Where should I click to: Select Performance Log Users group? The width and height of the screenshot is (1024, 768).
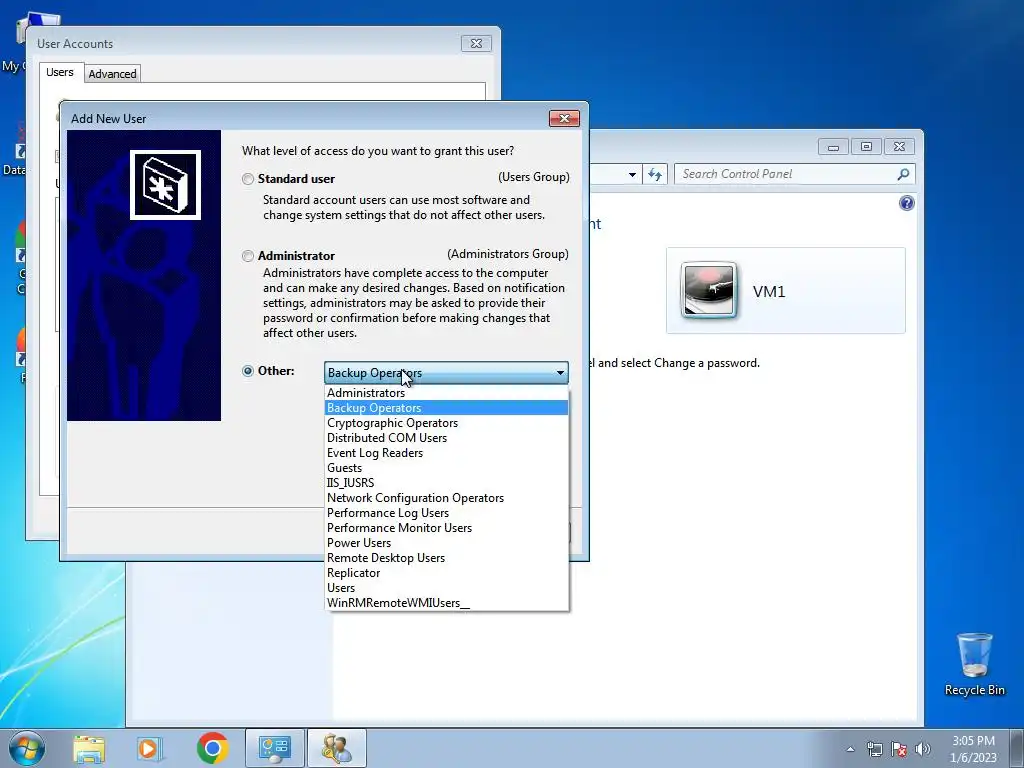coord(446,513)
